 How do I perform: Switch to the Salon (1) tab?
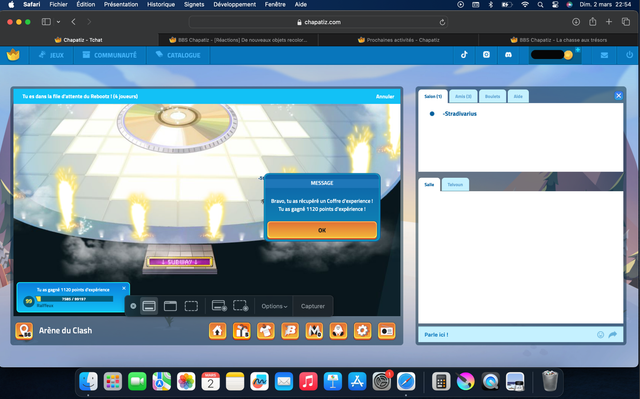(433, 96)
